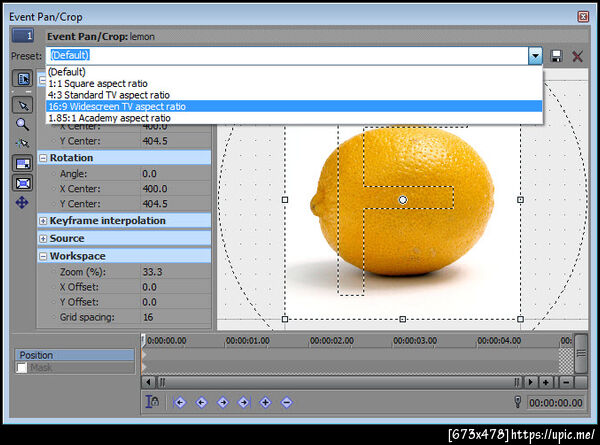Image resolution: width=600 pixels, height=445 pixels.
Task: Expand the Keyframe interpolation section
Action: [x=43, y=221]
